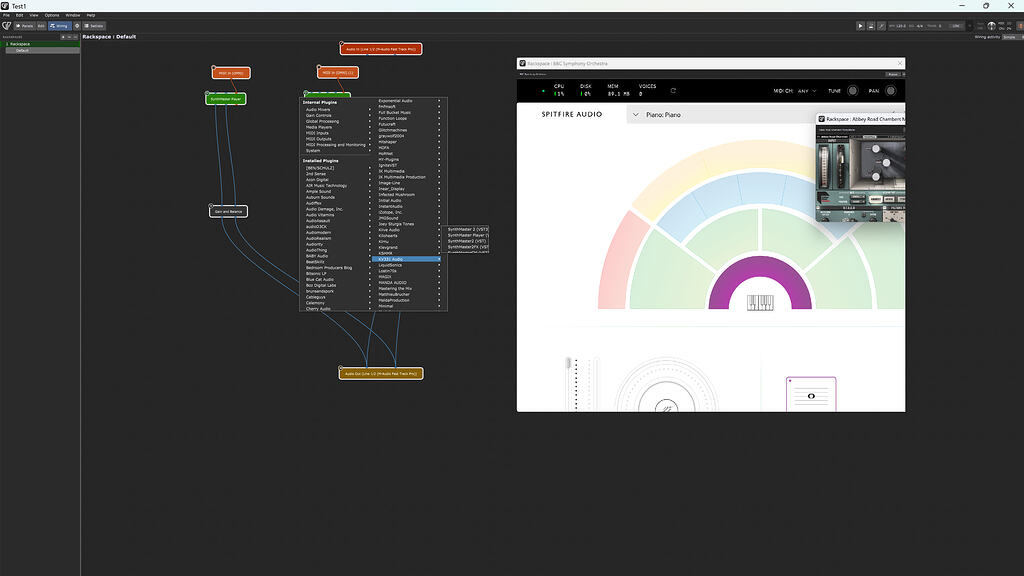Click the gear icon next to Wiring
Viewport: 1024px width, 576px height.
77,25
